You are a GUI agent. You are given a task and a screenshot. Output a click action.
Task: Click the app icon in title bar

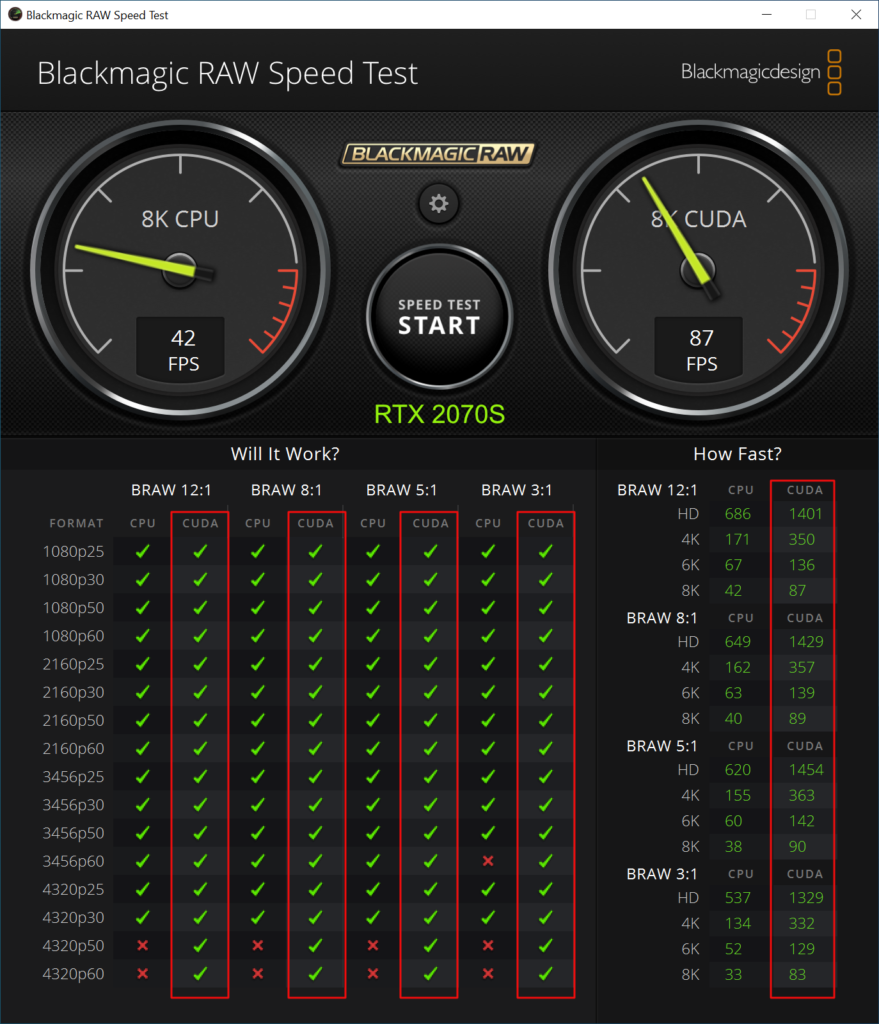point(14,14)
